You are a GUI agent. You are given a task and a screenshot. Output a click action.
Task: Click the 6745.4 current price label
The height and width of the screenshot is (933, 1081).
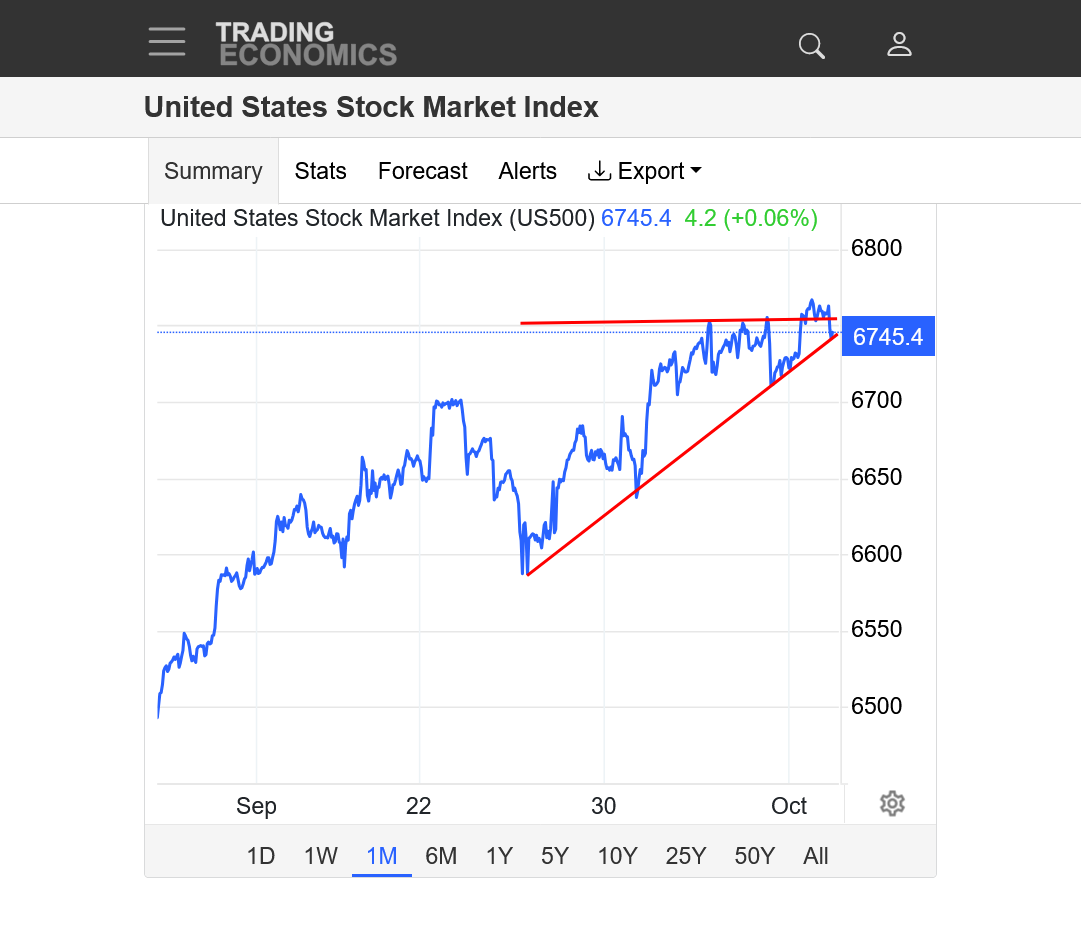coord(888,336)
